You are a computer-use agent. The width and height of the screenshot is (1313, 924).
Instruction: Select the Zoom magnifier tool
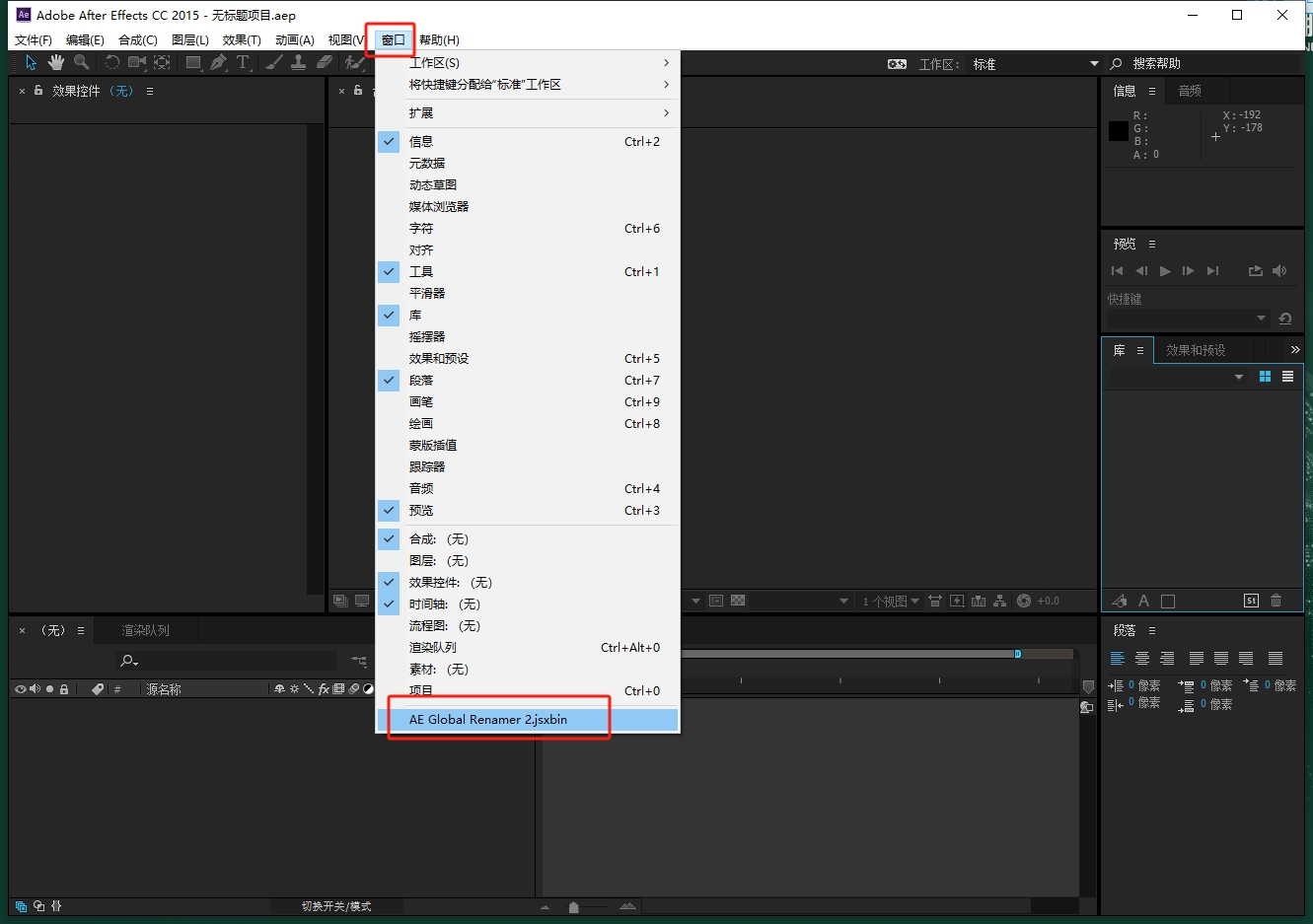pyautogui.click(x=81, y=62)
